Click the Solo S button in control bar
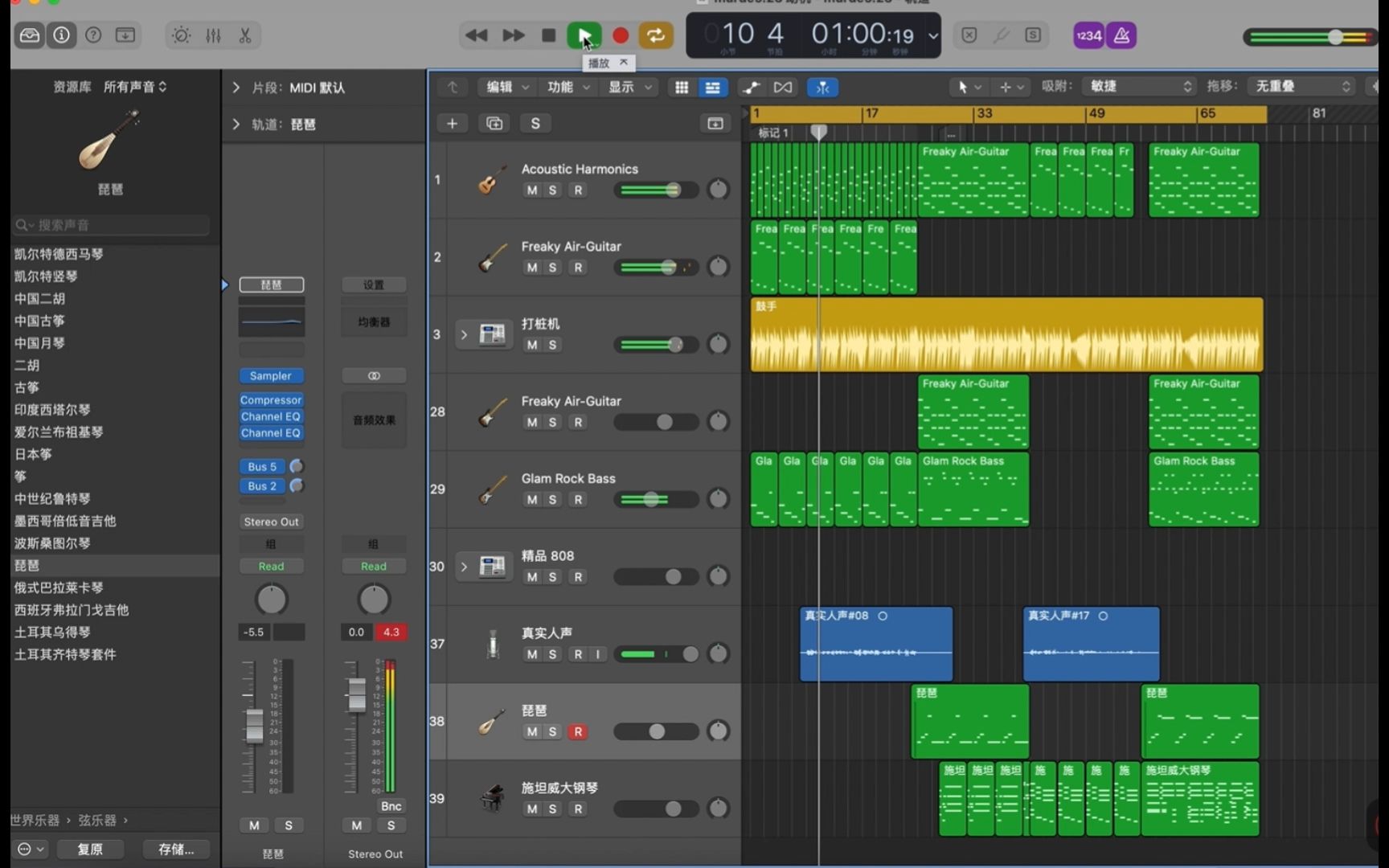The height and width of the screenshot is (868, 1389). tap(1033, 35)
